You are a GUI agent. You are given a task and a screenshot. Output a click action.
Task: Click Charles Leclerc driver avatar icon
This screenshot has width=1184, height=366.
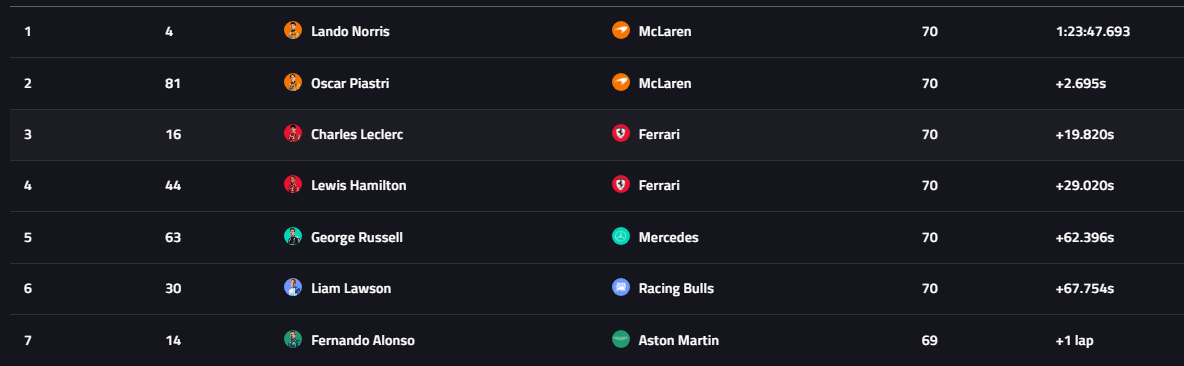point(293,134)
